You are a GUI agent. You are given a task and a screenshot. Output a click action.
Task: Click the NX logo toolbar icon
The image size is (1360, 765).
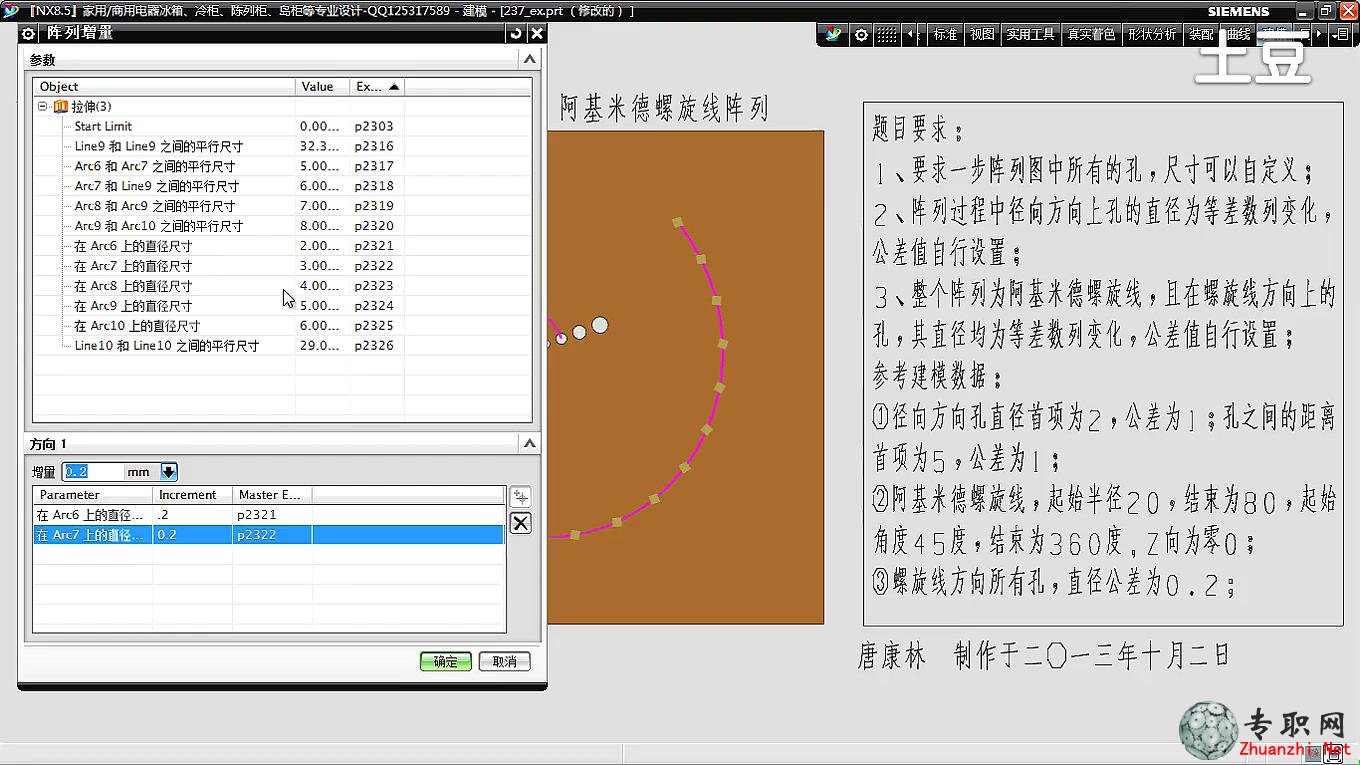(x=834, y=34)
